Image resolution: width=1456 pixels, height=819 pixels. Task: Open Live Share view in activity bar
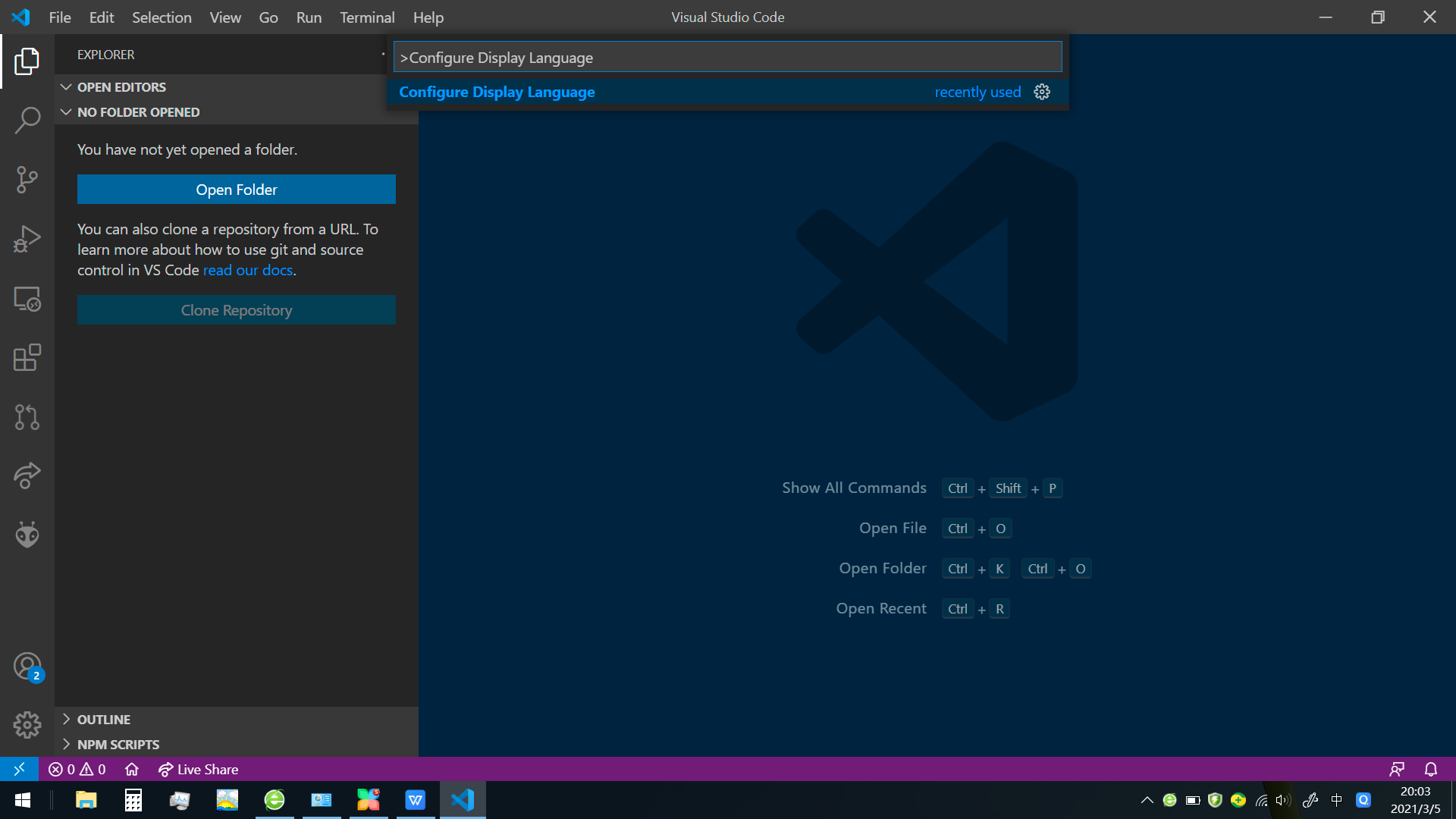(x=27, y=475)
